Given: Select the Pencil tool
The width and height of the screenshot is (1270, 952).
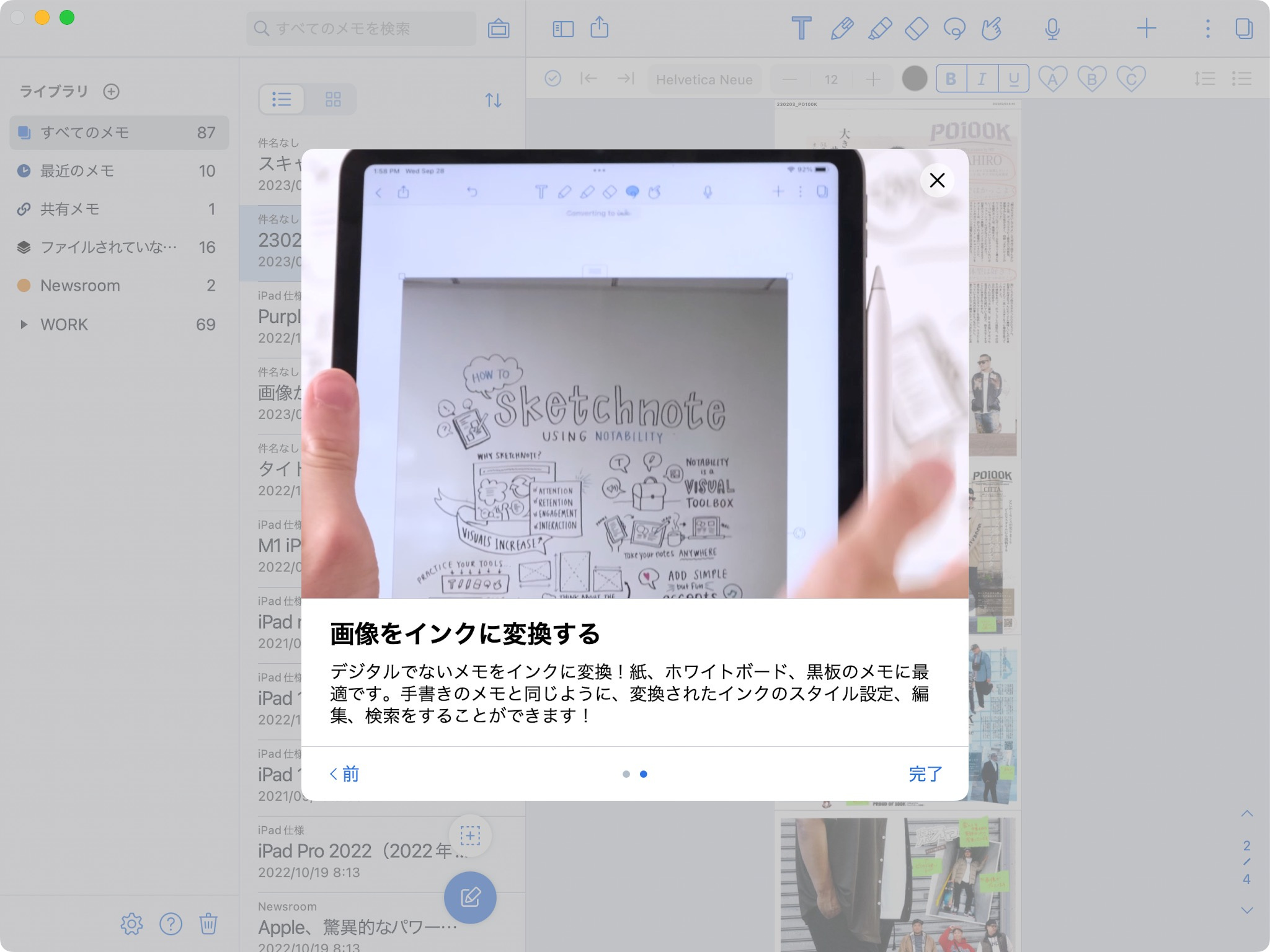Looking at the screenshot, I should click(841, 29).
